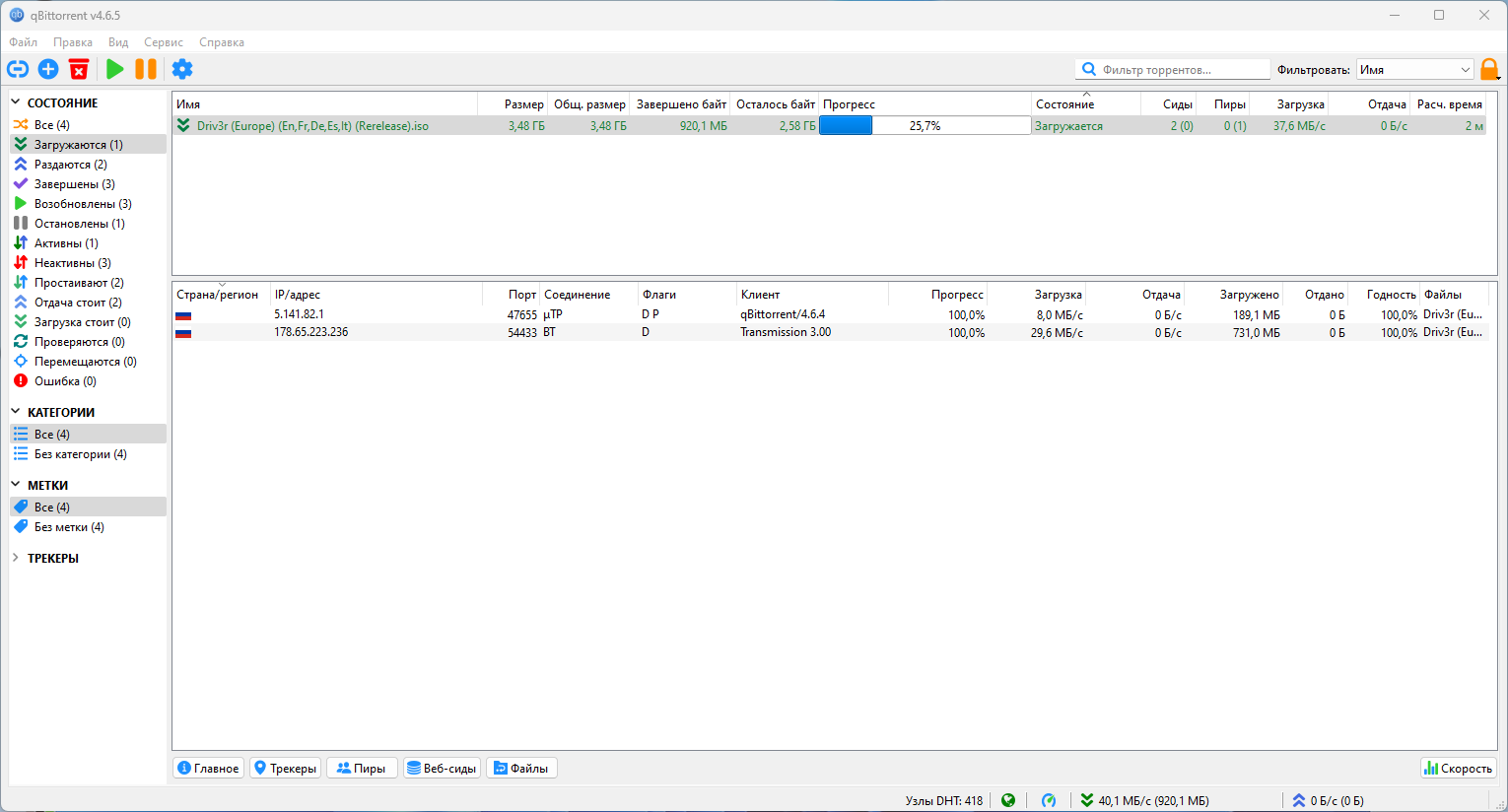The image size is (1508, 812).
Task: Select Ошибка (0) filter
Action: click(88, 381)
